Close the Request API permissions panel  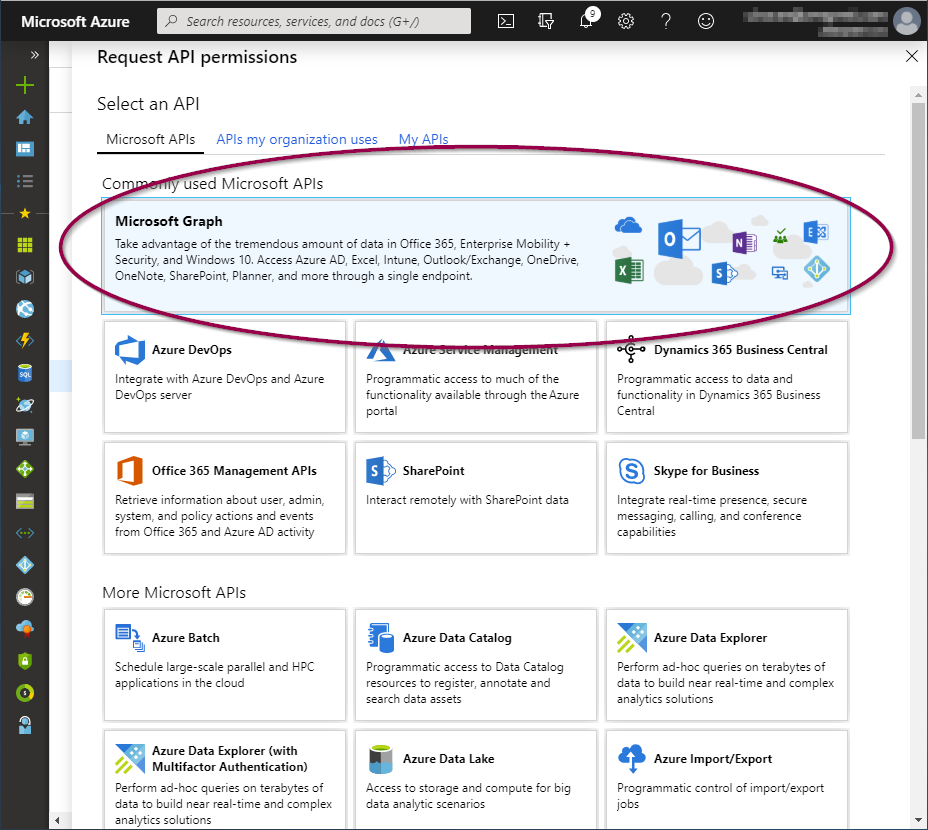tap(912, 56)
